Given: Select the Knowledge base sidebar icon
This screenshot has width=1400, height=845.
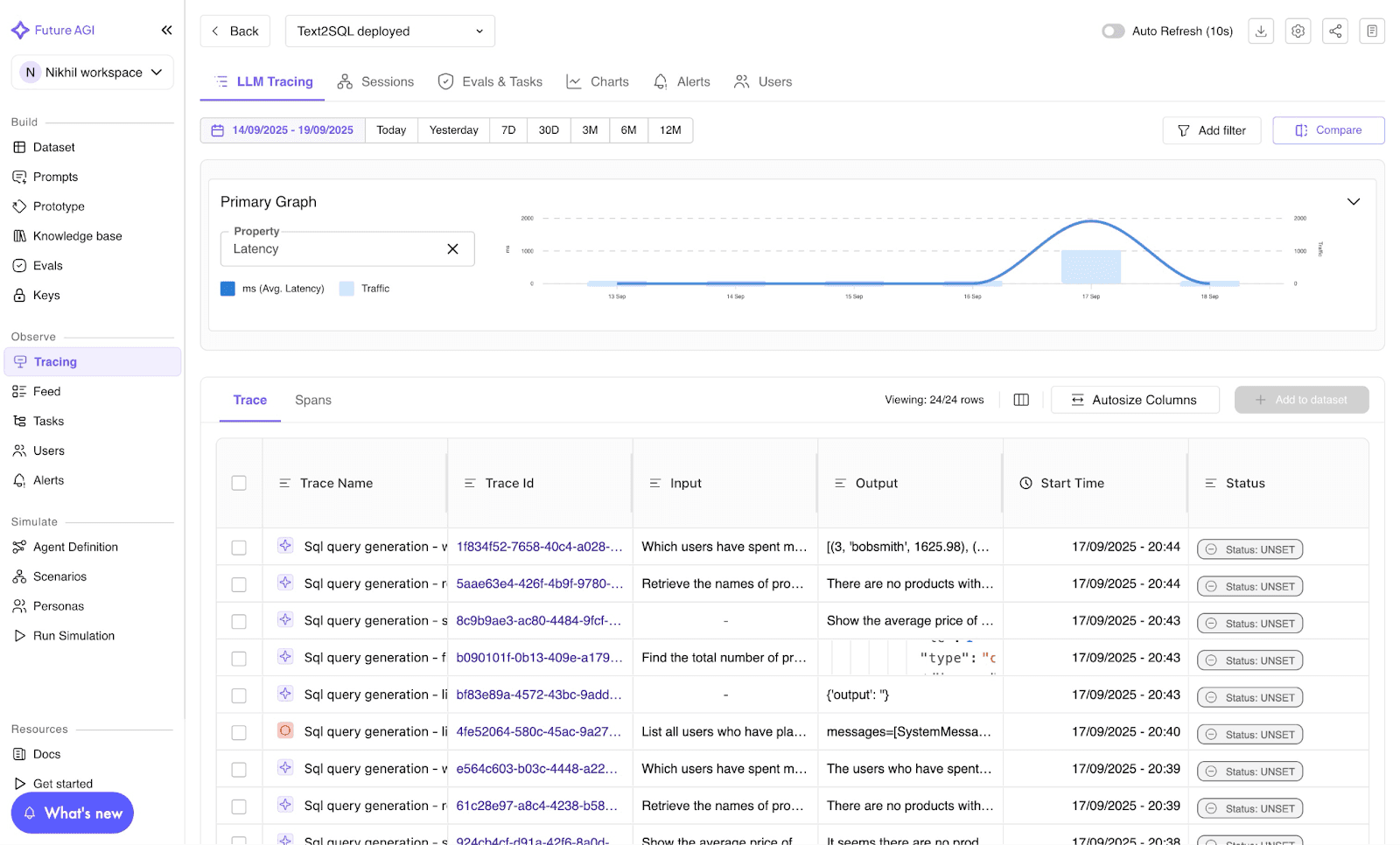Looking at the screenshot, I should tap(20, 235).
